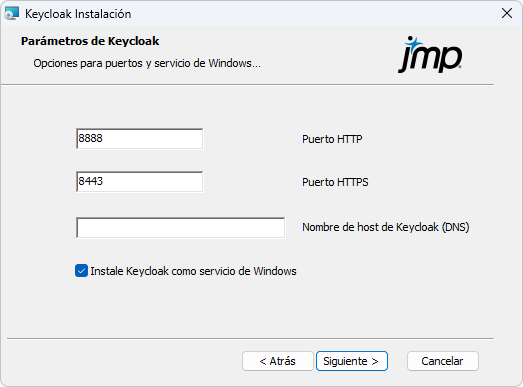This screenshot has width=523, height=387.
Task: Close the Keycloak Instalación window
Action: pyautogui.click(x=507, y=14)
